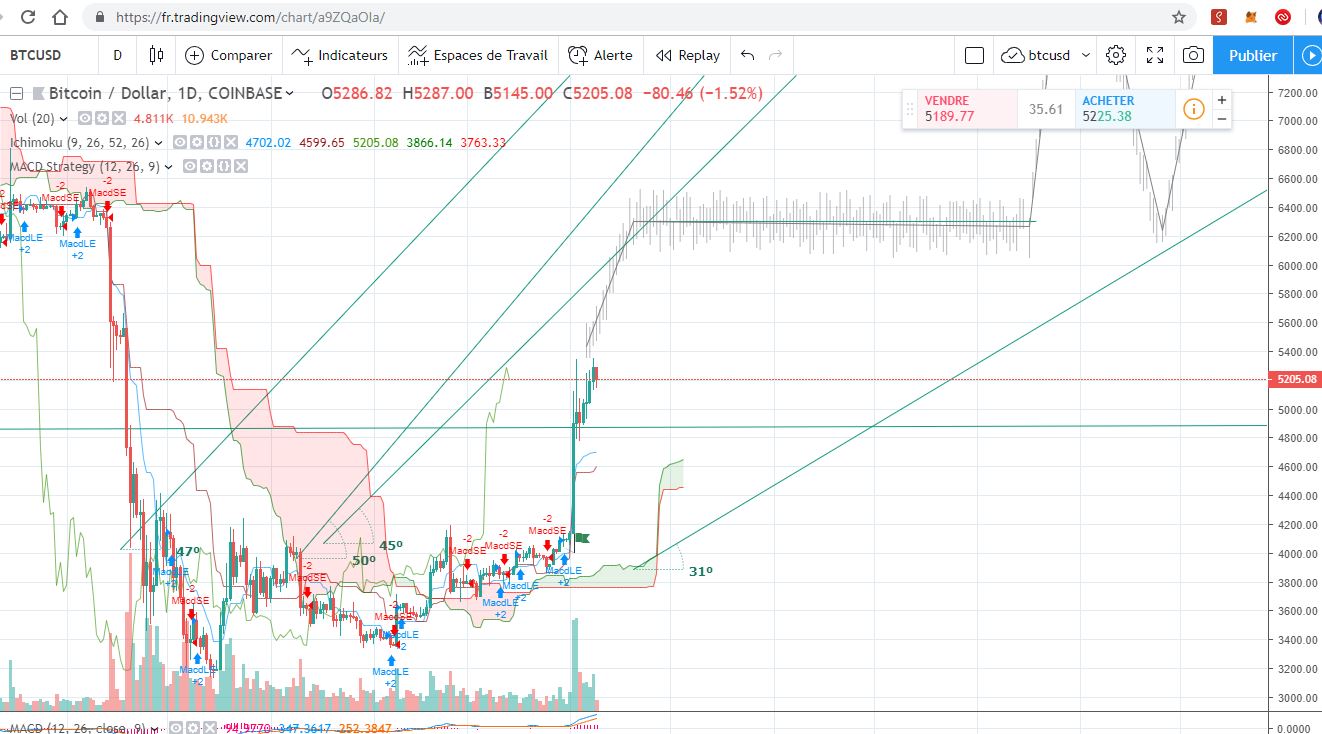The width and height of the screenshot is (1322, 734).
Task: Select the 50º angle annotation
Action: point(364,561)
